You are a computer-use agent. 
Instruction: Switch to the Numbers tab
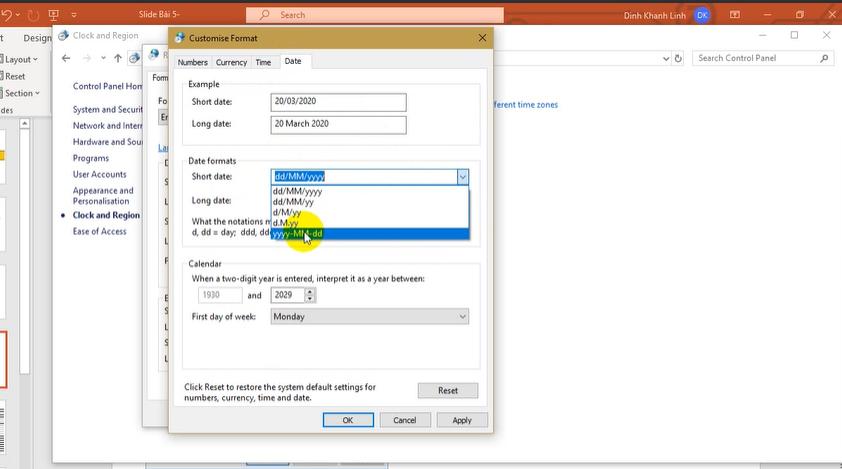coord(192,62)
